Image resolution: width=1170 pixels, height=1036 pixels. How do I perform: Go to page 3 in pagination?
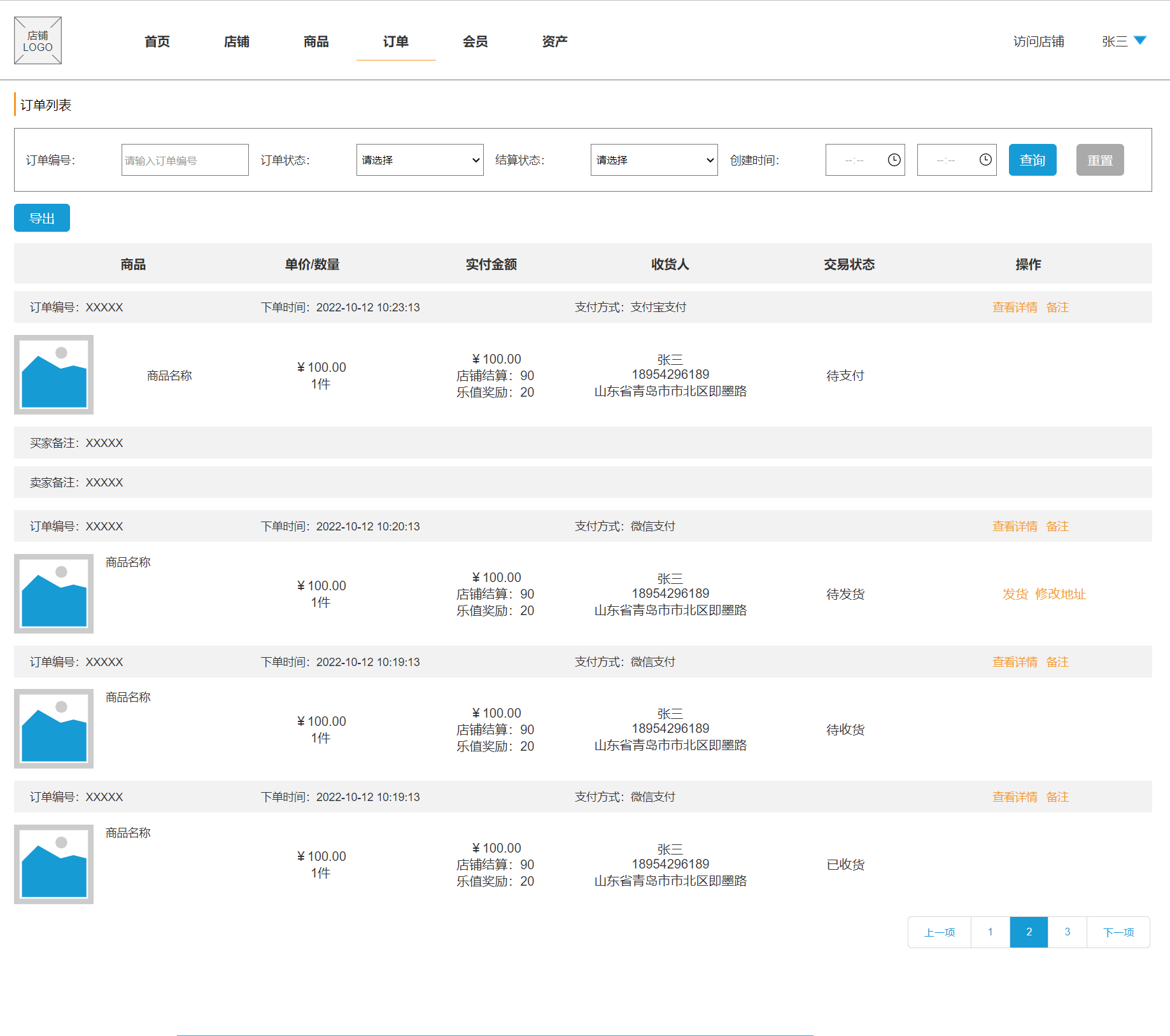[1068, 932]
